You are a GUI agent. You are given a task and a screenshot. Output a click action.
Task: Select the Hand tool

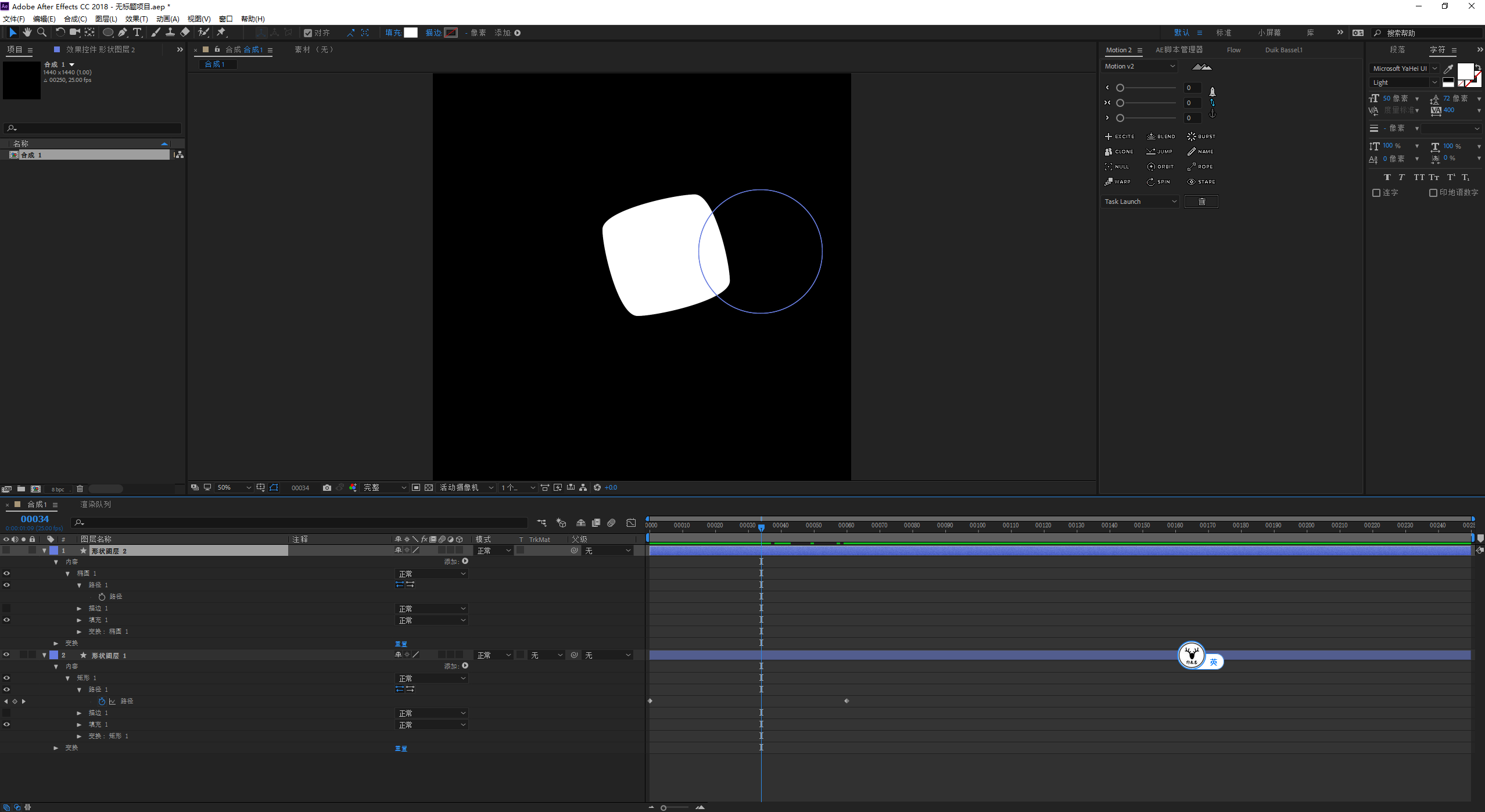pyautogui.click(x=27, y=33)
